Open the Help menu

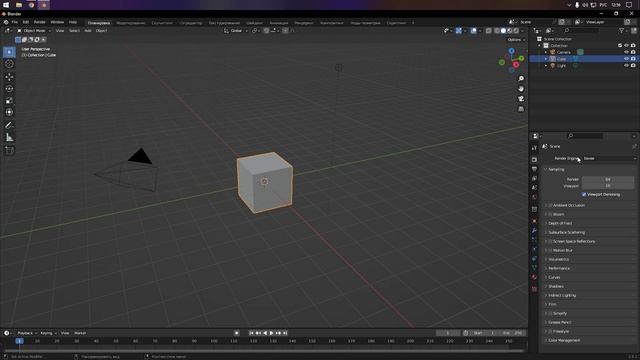tap(73, 22)
